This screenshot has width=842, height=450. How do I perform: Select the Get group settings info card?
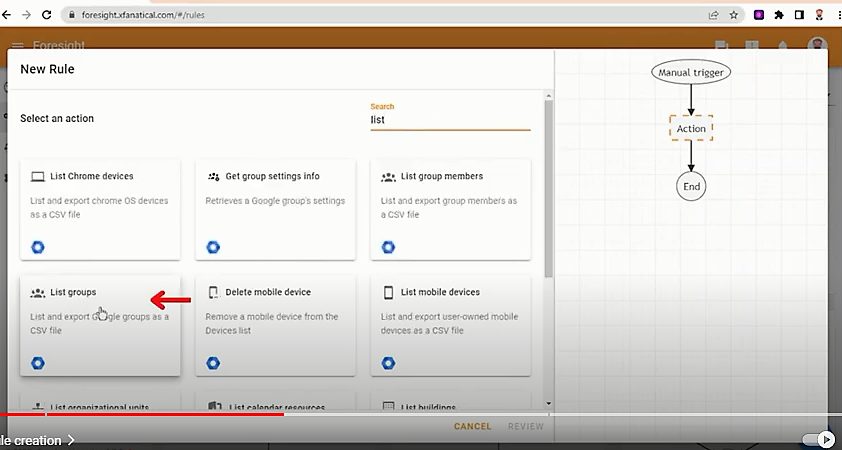click(275, 209)
